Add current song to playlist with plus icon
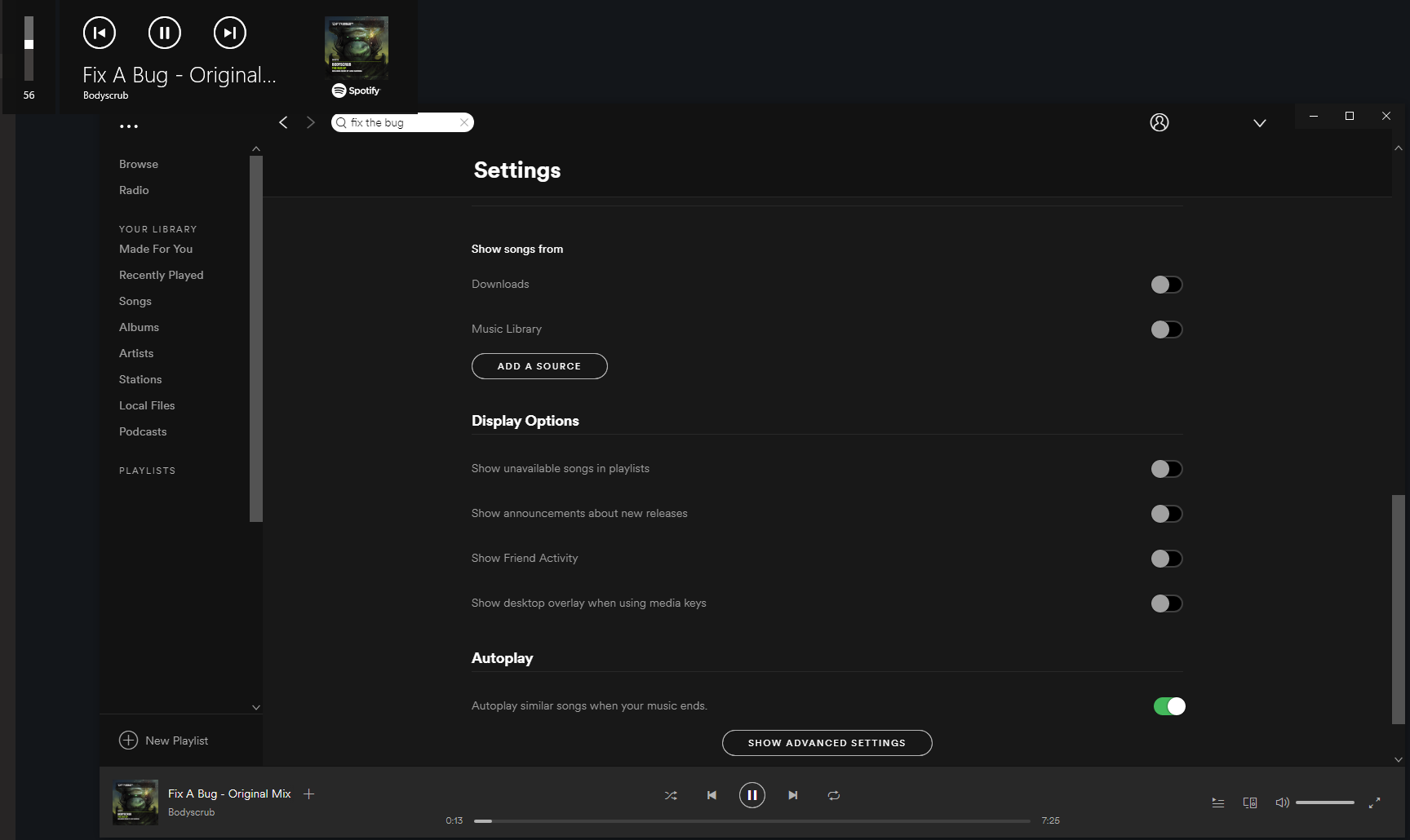1410x840 pixels. pos(309,794)
